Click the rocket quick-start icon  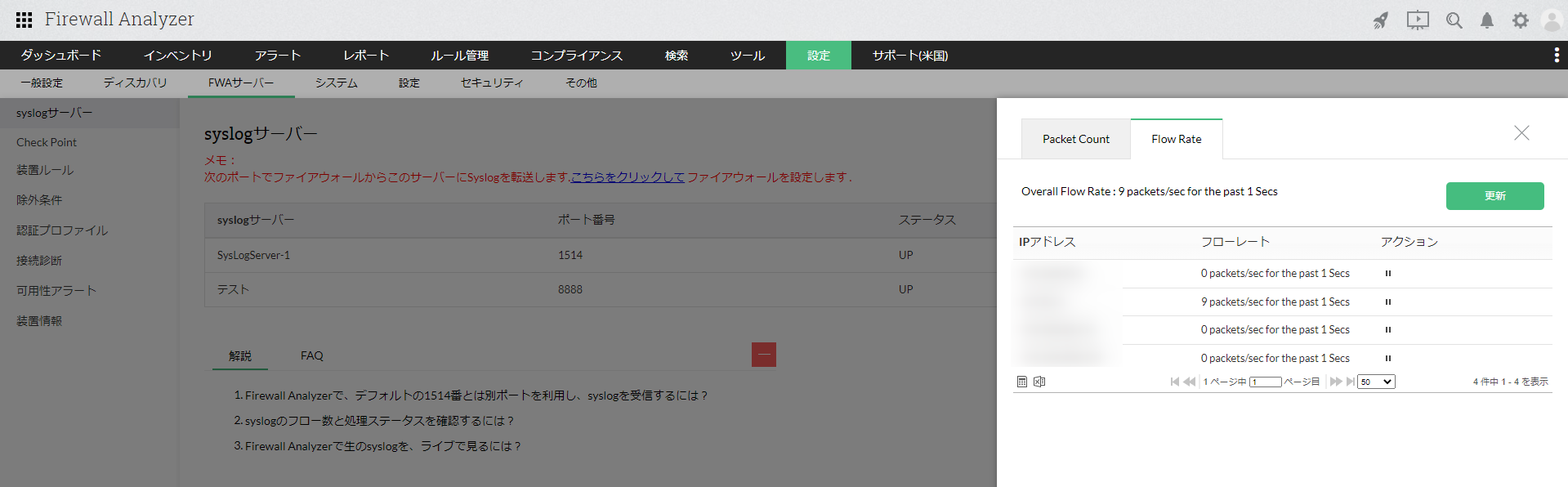point(1380,20)
